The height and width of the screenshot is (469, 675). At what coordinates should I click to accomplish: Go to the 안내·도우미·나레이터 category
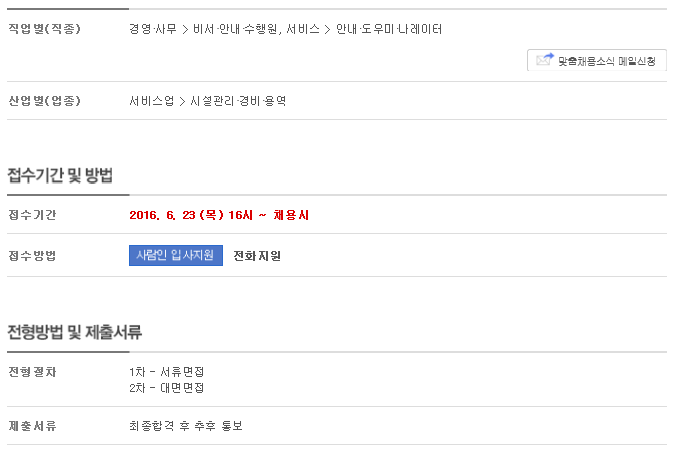pos(389,29)
